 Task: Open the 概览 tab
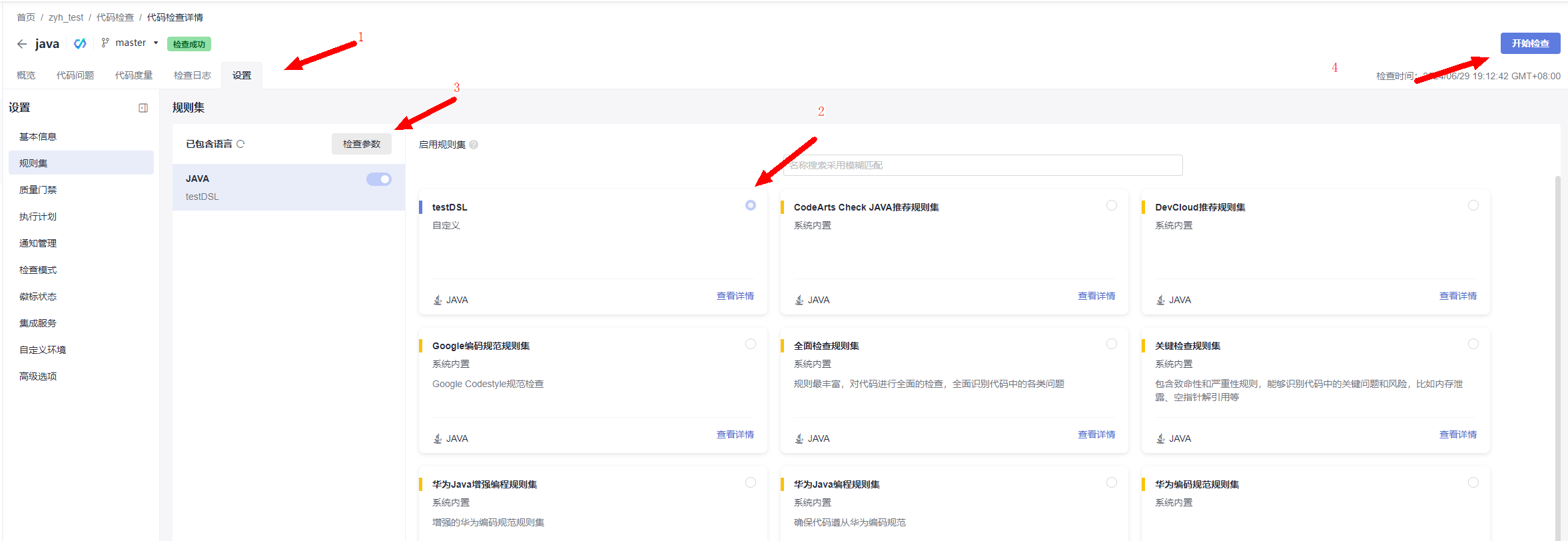(26, 75)
